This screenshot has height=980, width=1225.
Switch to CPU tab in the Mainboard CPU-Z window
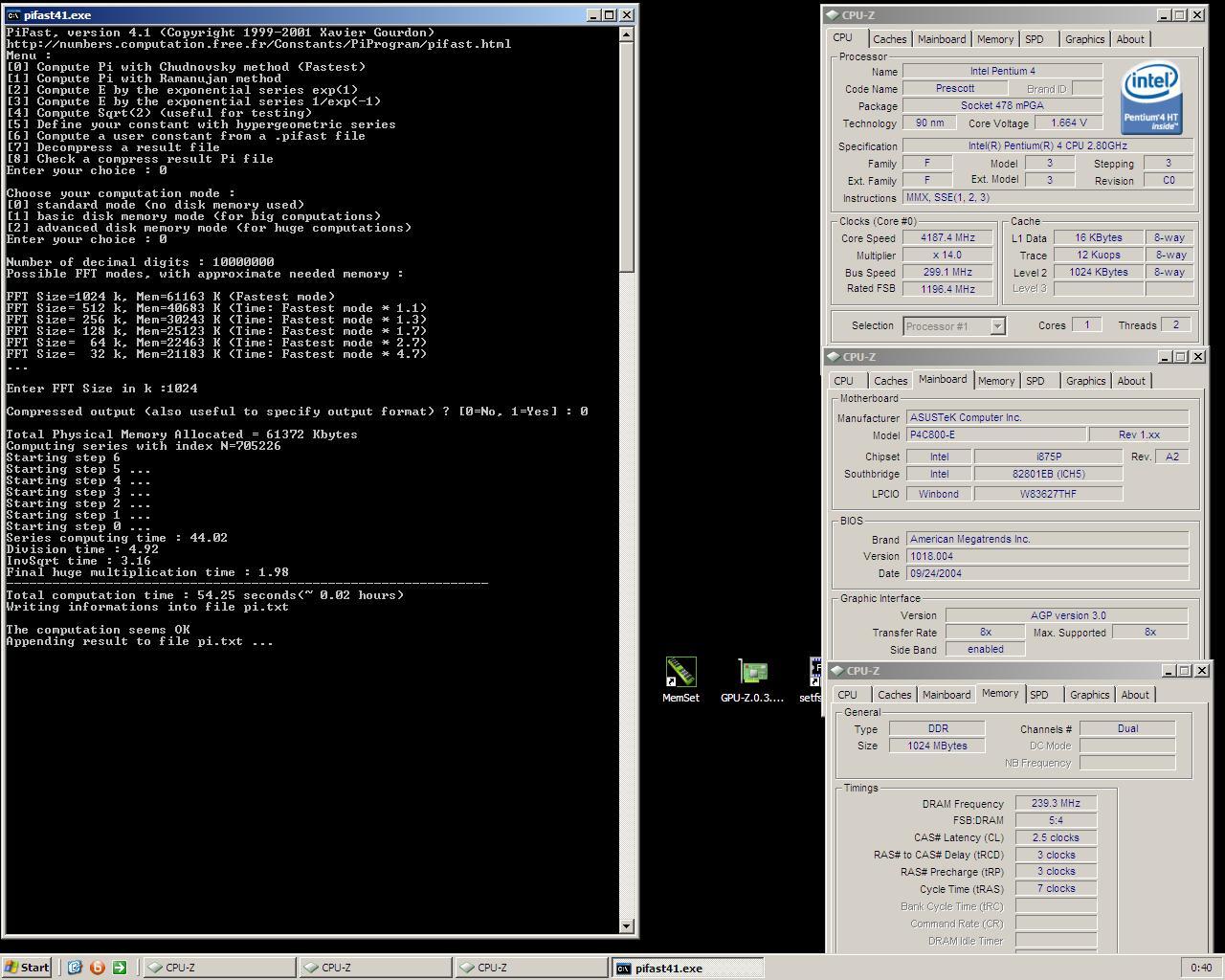pyautogui.click(x=843, y=381)
